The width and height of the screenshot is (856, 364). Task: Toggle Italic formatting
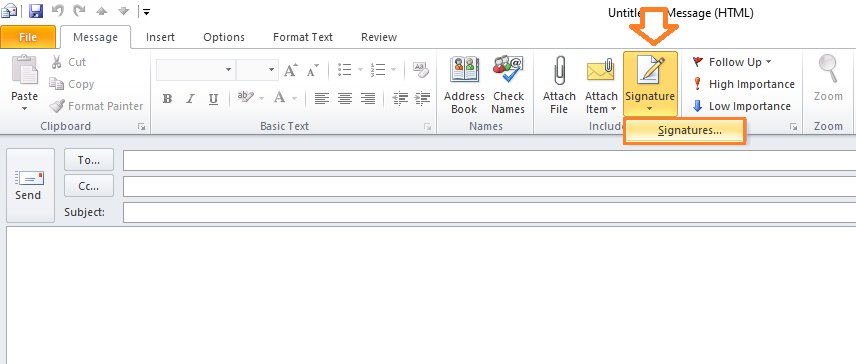pos(190,99)
